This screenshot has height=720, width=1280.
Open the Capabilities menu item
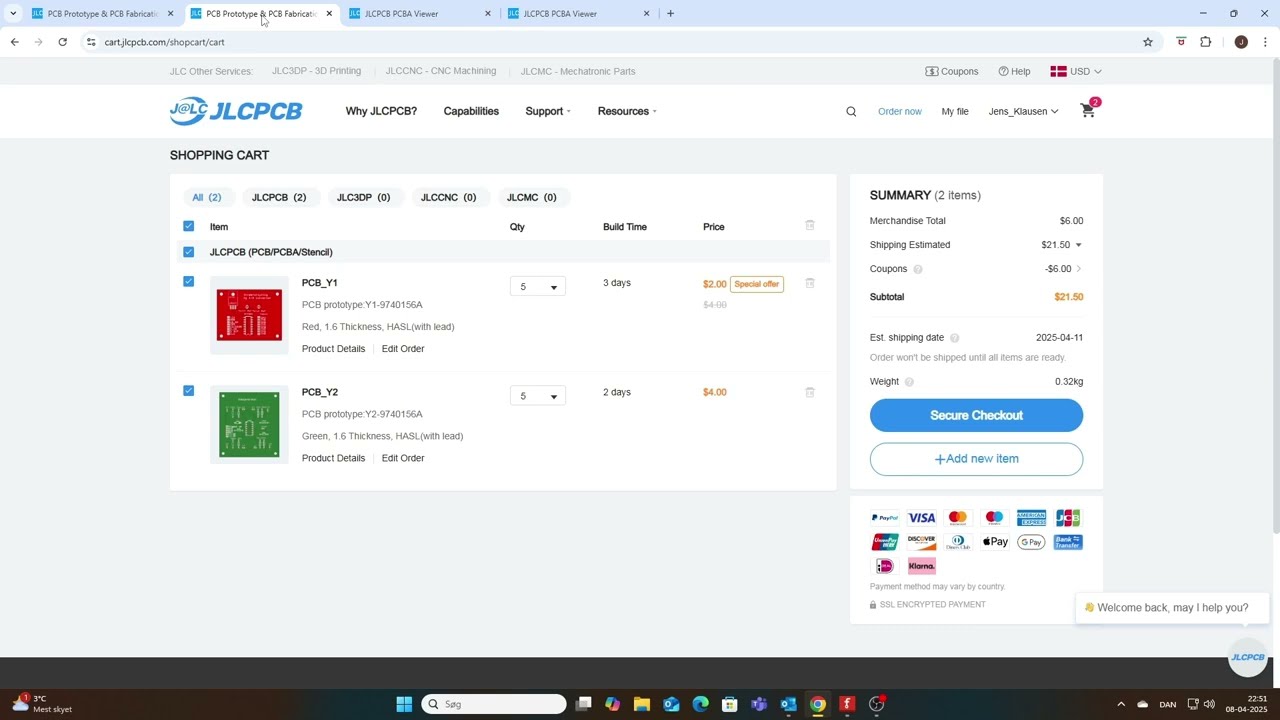tap(471, 111)
